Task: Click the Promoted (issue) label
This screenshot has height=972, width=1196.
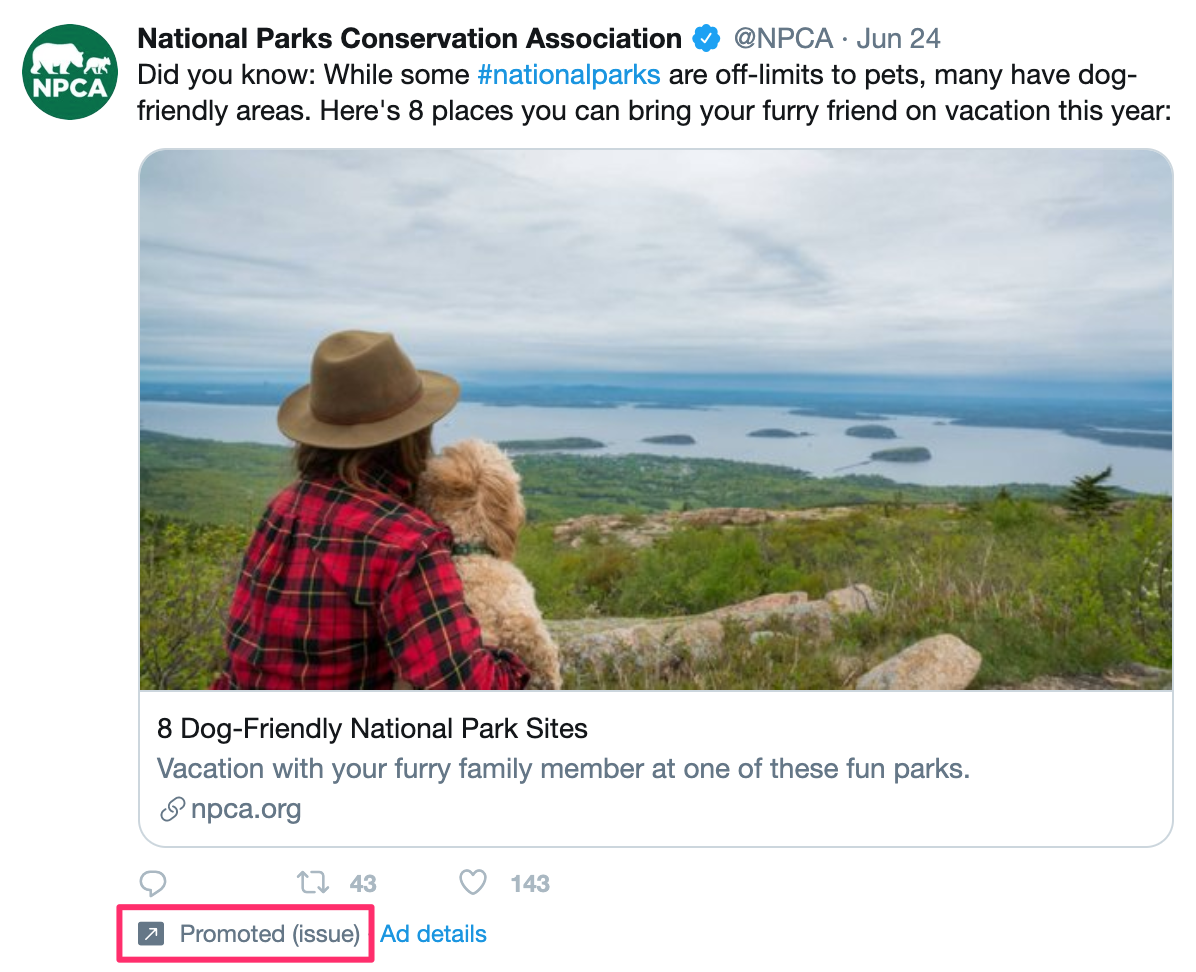Action: [x=269, y=934]
